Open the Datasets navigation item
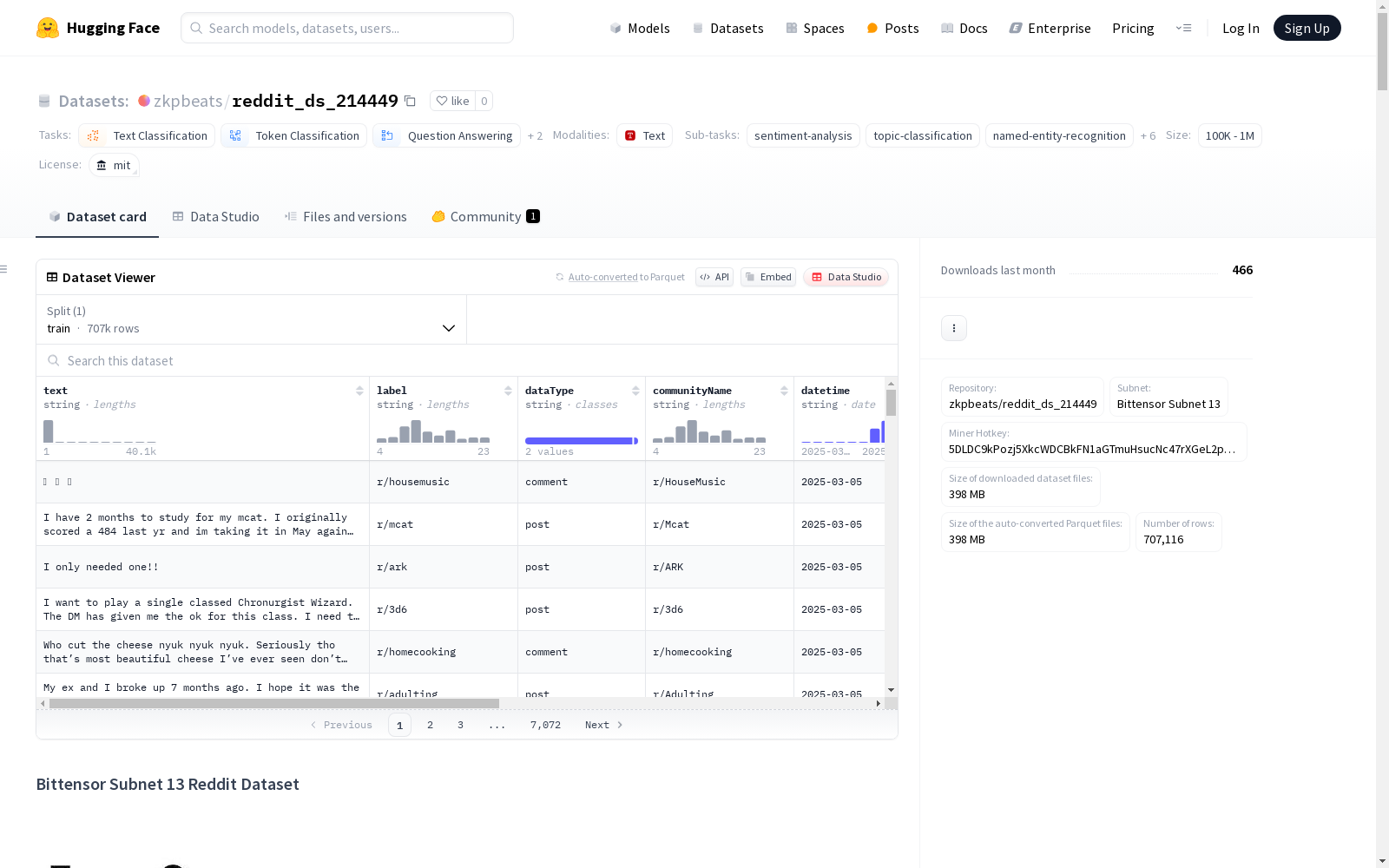Screen dimensions: 1389x868 click(x=727, y=28)
